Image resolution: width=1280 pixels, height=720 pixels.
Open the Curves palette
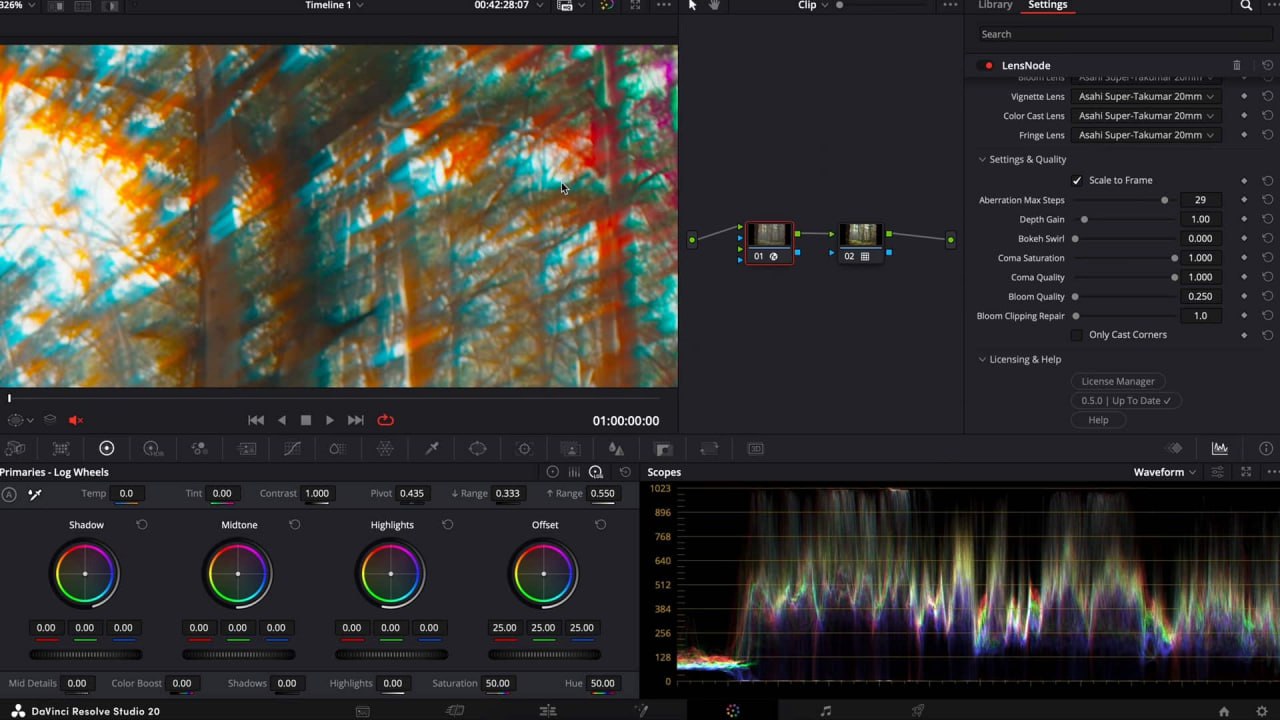click(x=292, y=449)
